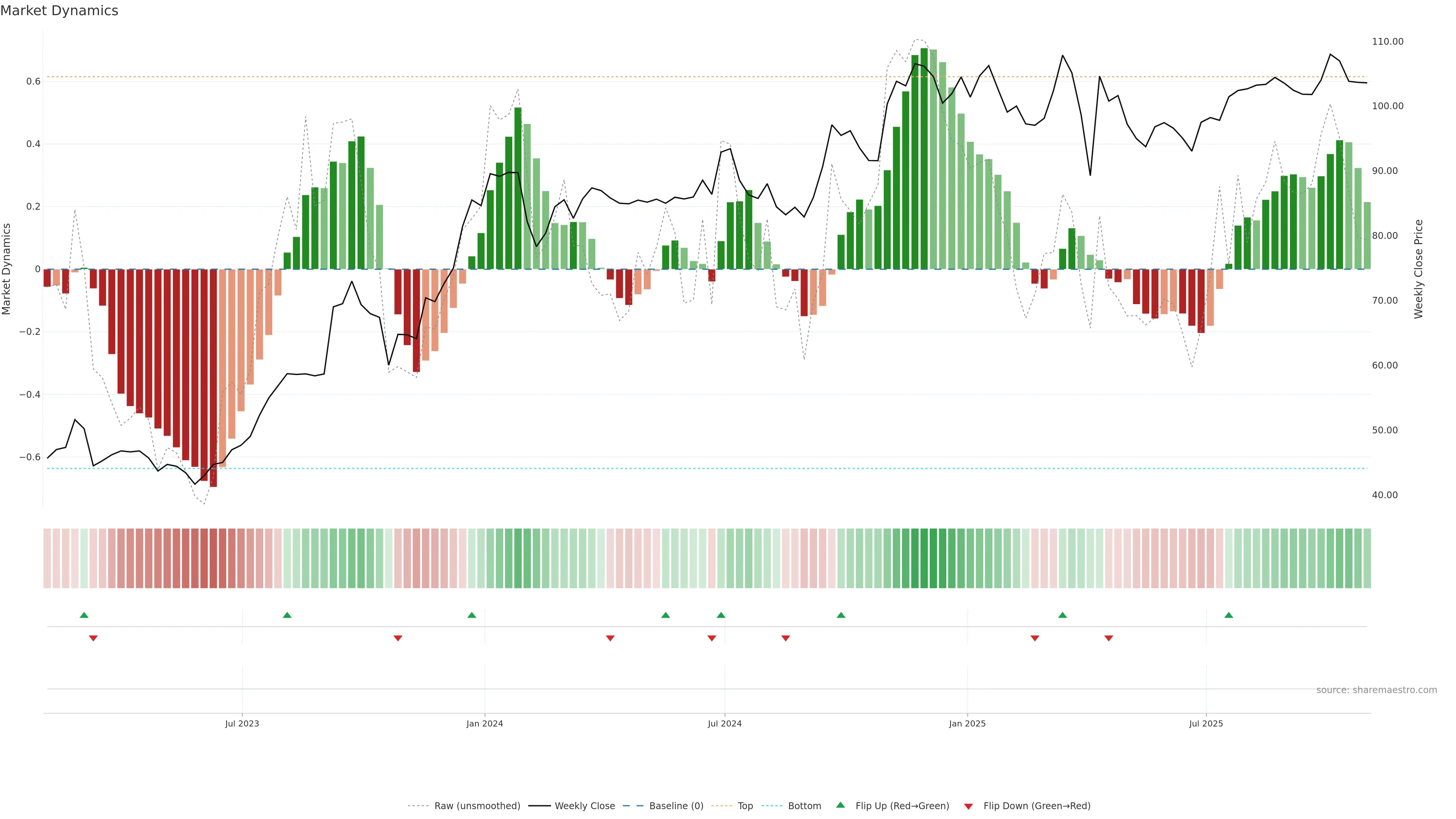1456x819 pixels.
Task: Click the darkest green heatmap strip cell
Action: (924, 559)
